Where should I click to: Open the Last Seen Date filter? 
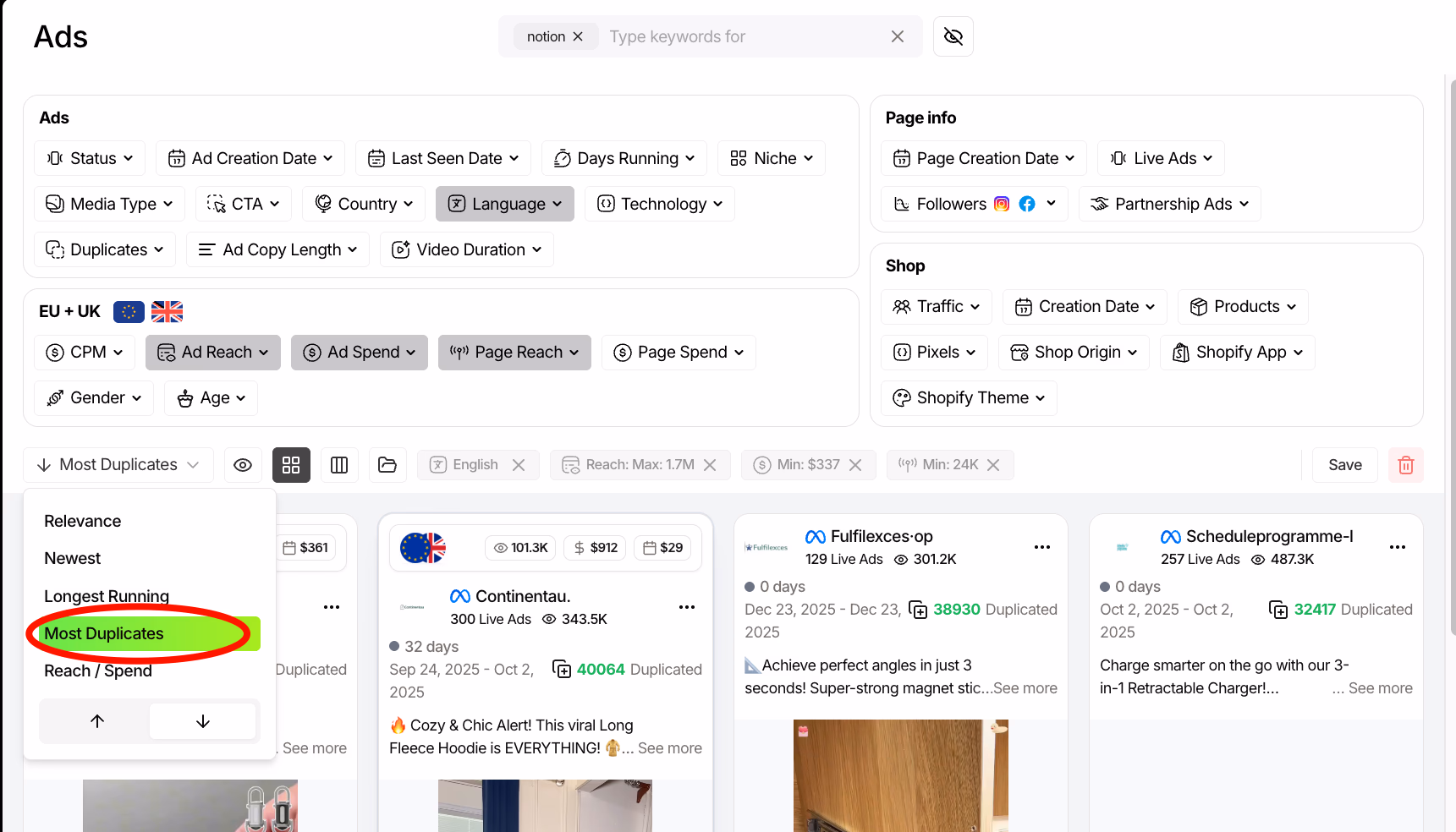tap(443, 158)
